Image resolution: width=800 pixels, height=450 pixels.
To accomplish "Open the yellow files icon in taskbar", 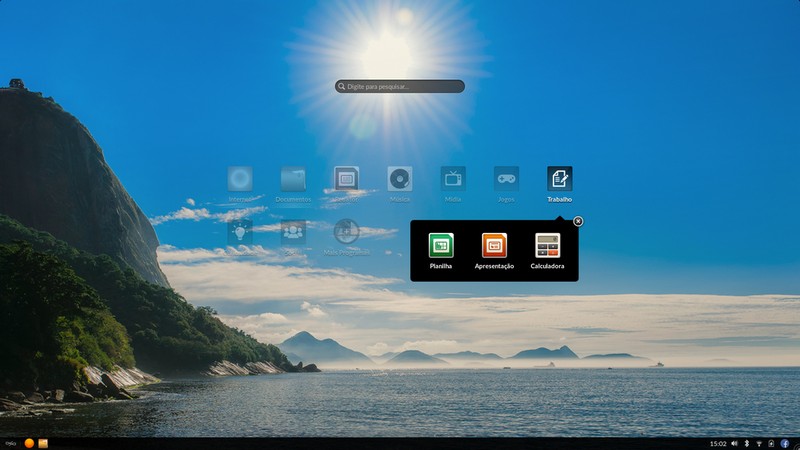I will click(x=43, y=443).
